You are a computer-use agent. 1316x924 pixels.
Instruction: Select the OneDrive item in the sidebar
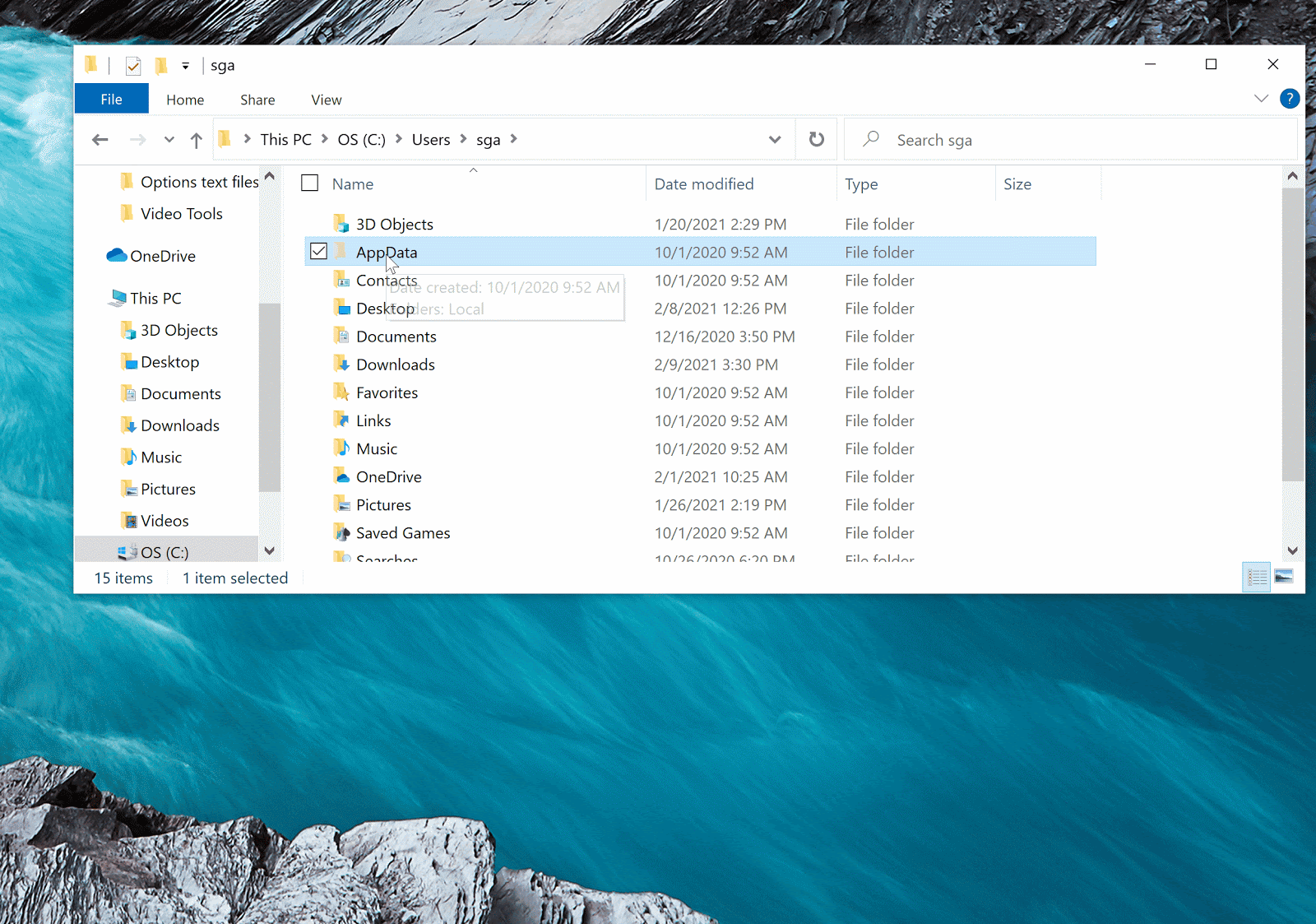162,256
